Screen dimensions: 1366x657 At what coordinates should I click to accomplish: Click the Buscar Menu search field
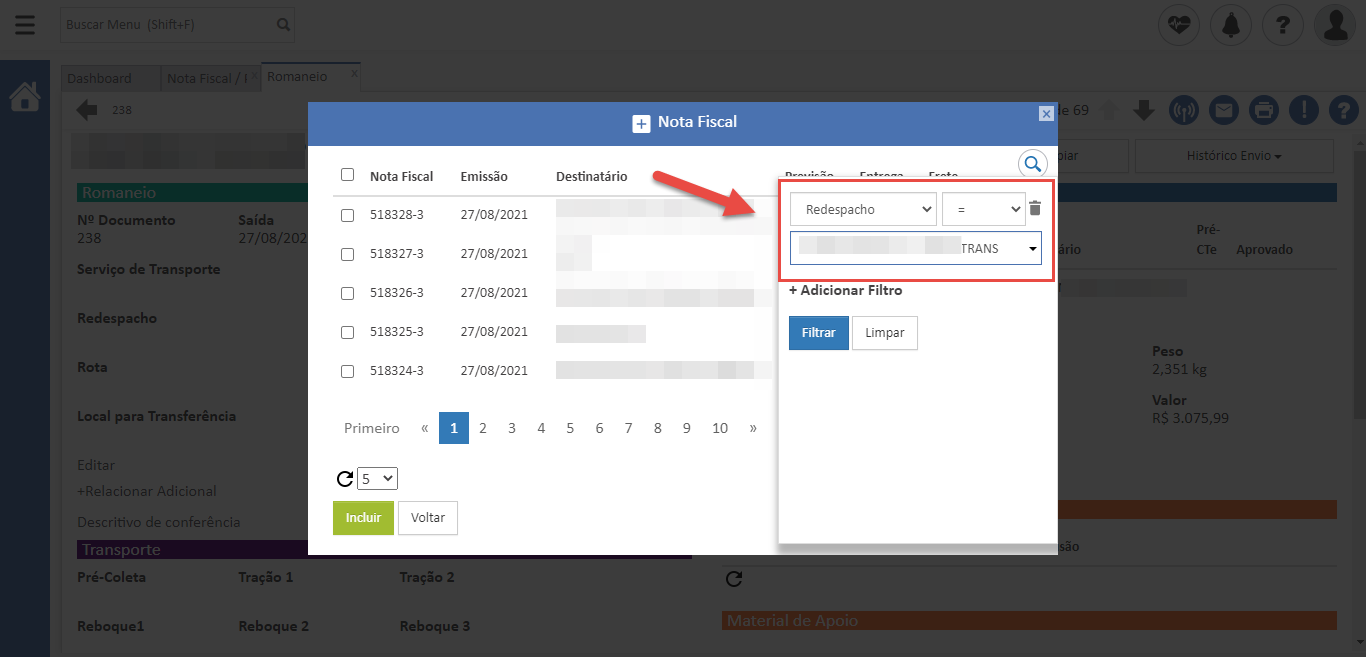point(168,24)
